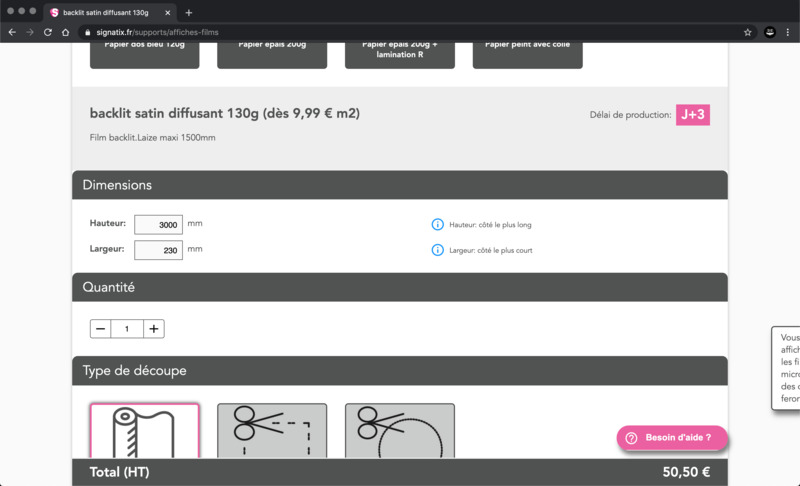Click the Largeur dimension input field
Image resolution: width=800 pixels, height=486 pixels.
[x=158, y=249]
